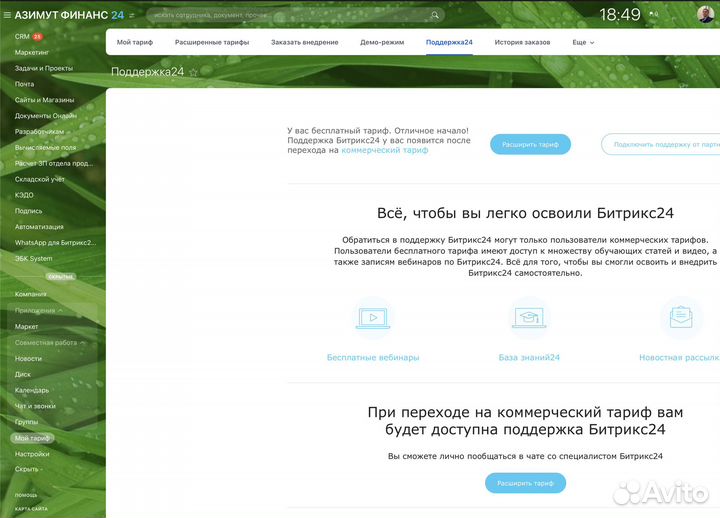Open Маркетинг in sidebar

pyautogui.click(x=32, y=52)
